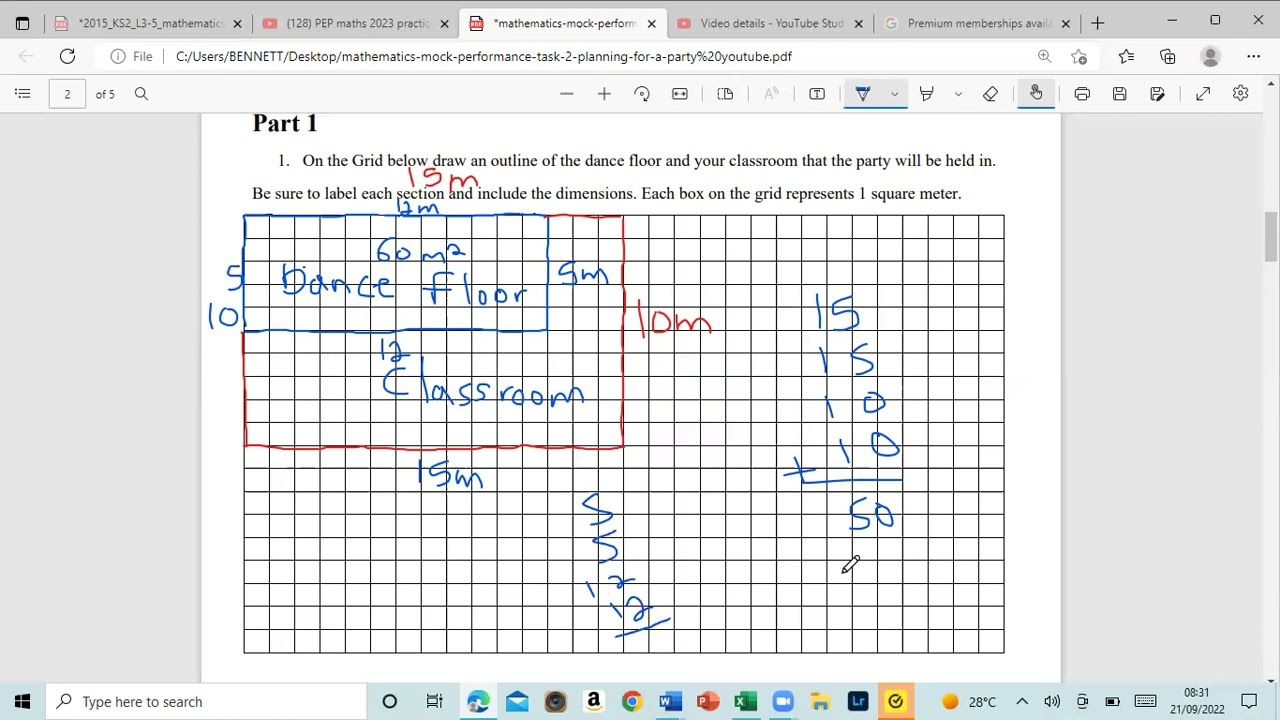The width and height of the screenshot is (1280, 720).
Task: Open the Page view option
Action: click(725, 94)
